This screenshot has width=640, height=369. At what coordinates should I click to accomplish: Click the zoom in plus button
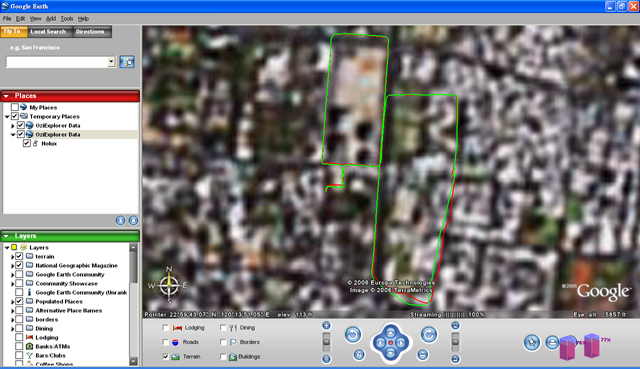pyautogui.click(x=326, y=325)
